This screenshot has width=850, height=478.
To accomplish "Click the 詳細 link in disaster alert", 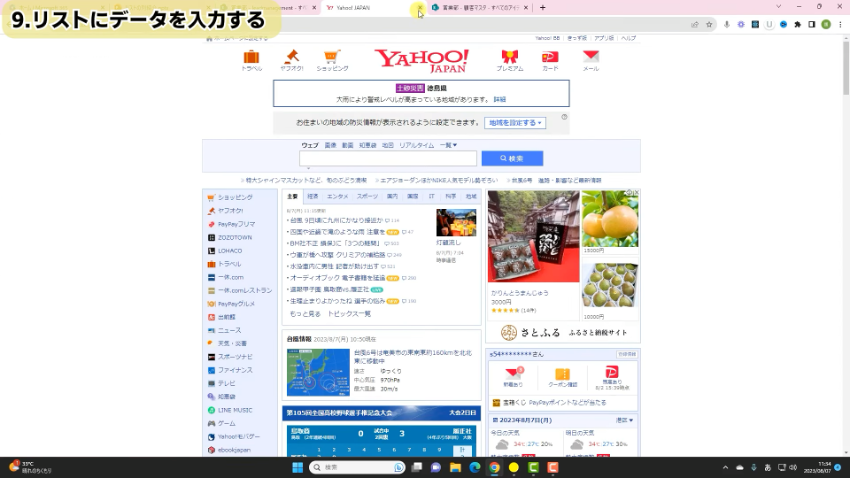I will 500,99.
